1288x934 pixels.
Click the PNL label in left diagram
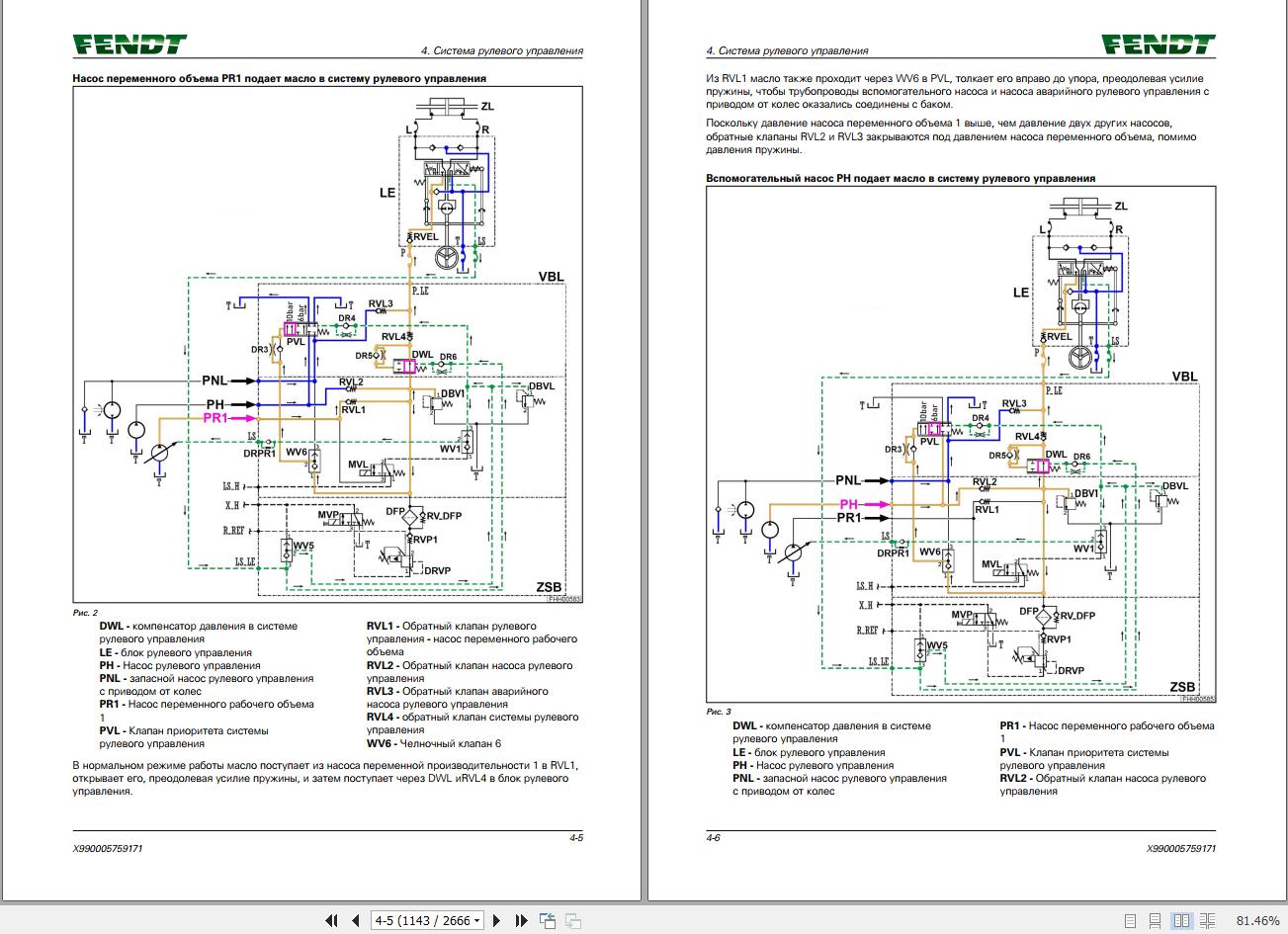pos(215,380)
